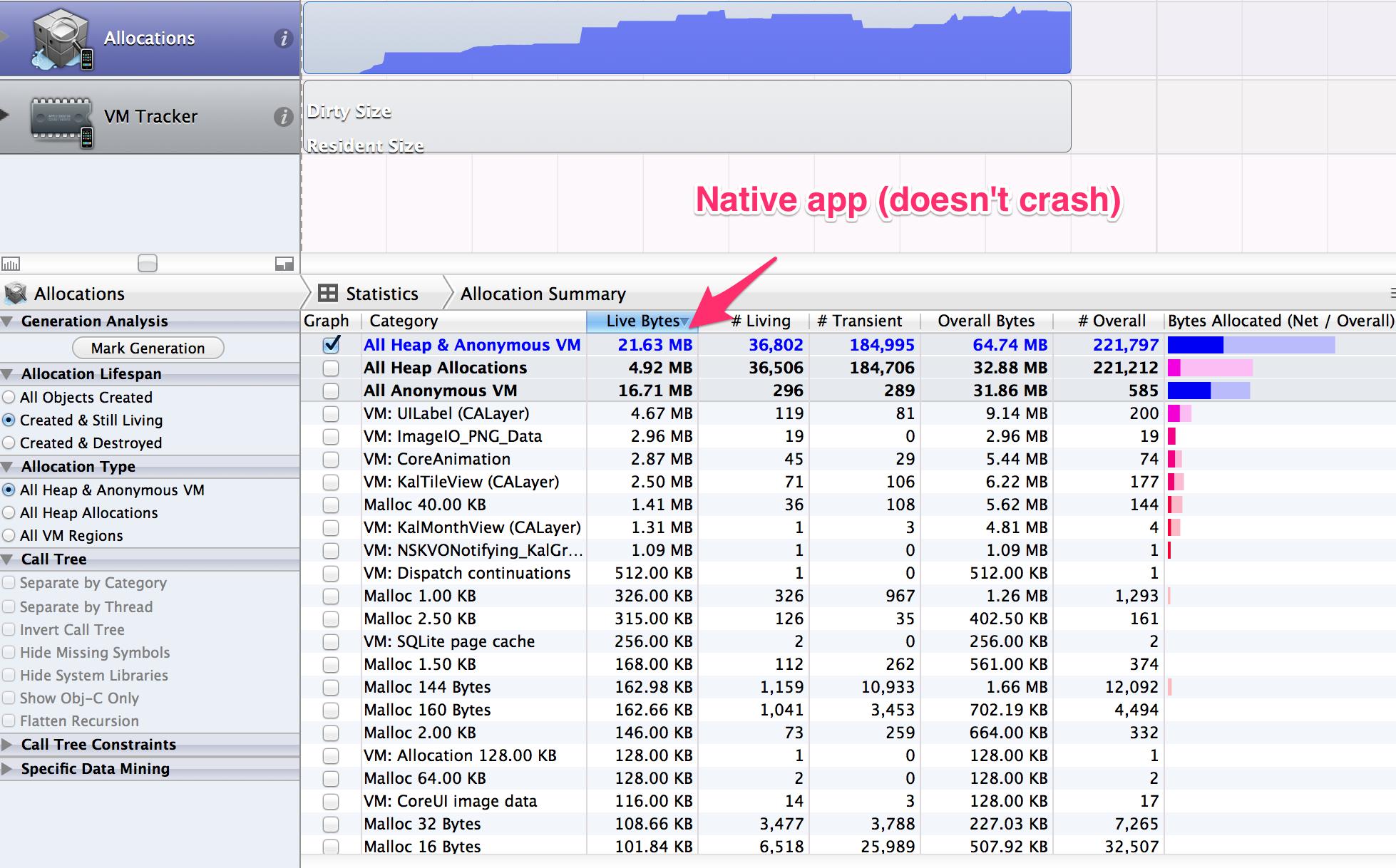Check graph box for All Heap Allocations row
Screen dimensions: 1396x868
coord(331,368)
